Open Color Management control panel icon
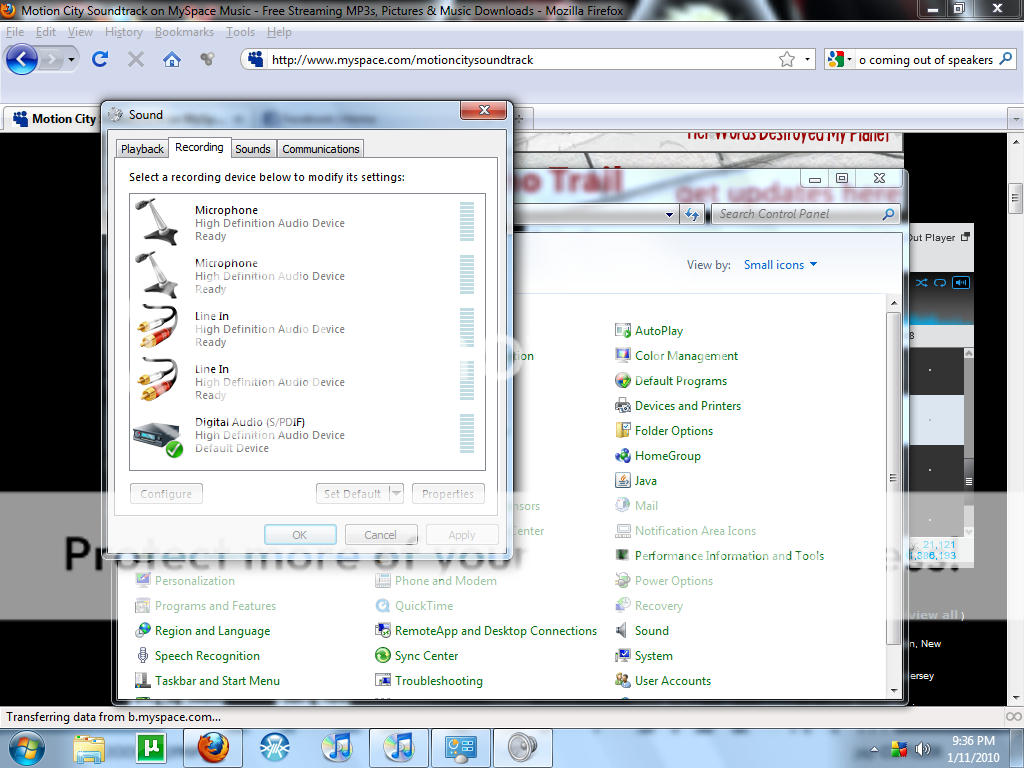 click(x=685, y=356)
